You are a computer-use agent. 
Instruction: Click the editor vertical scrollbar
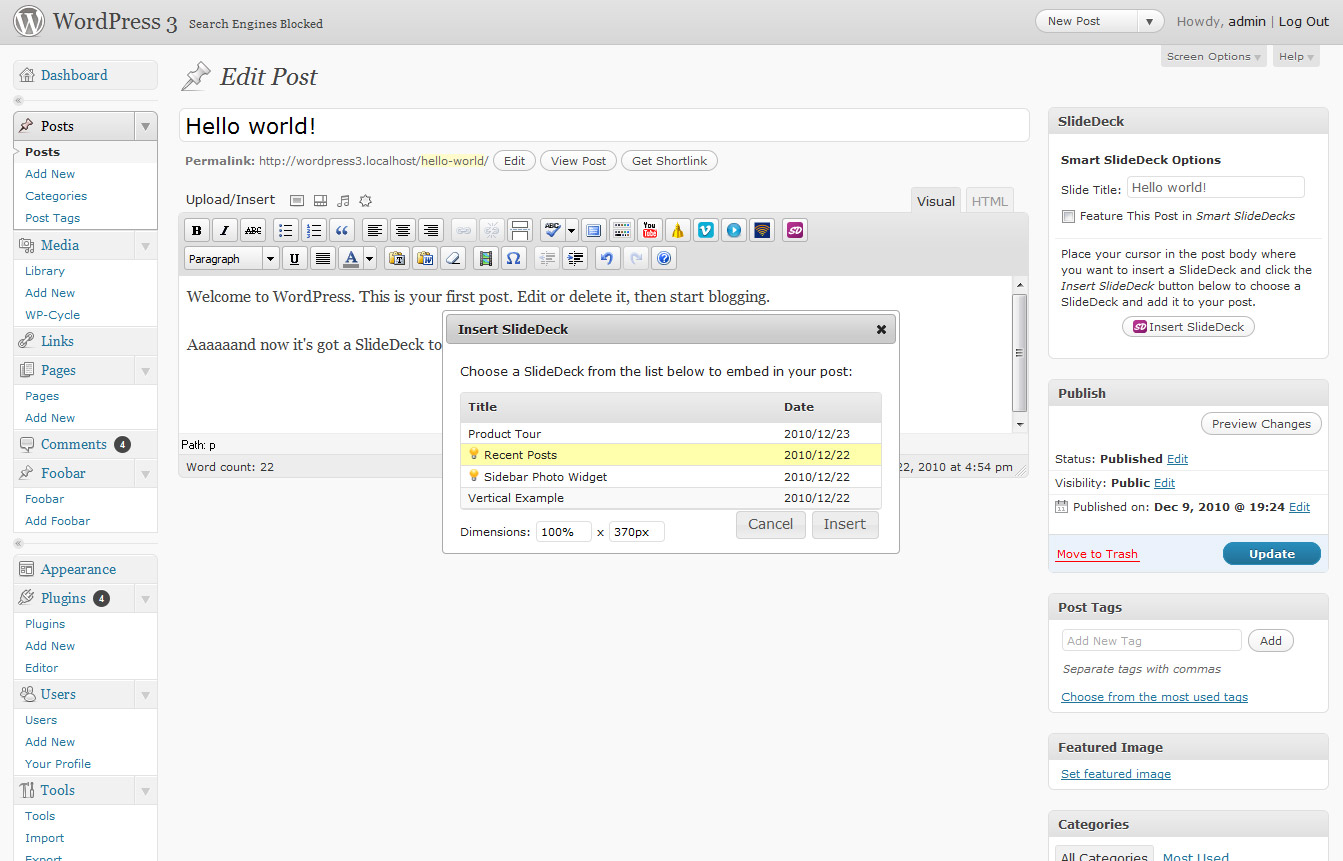tap(1019, 353)
